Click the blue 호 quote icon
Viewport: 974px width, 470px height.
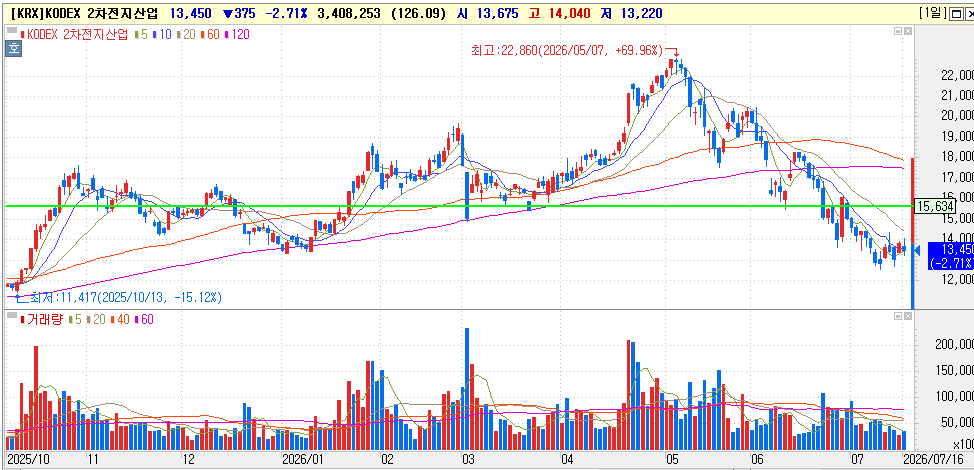tap(14, 48)
